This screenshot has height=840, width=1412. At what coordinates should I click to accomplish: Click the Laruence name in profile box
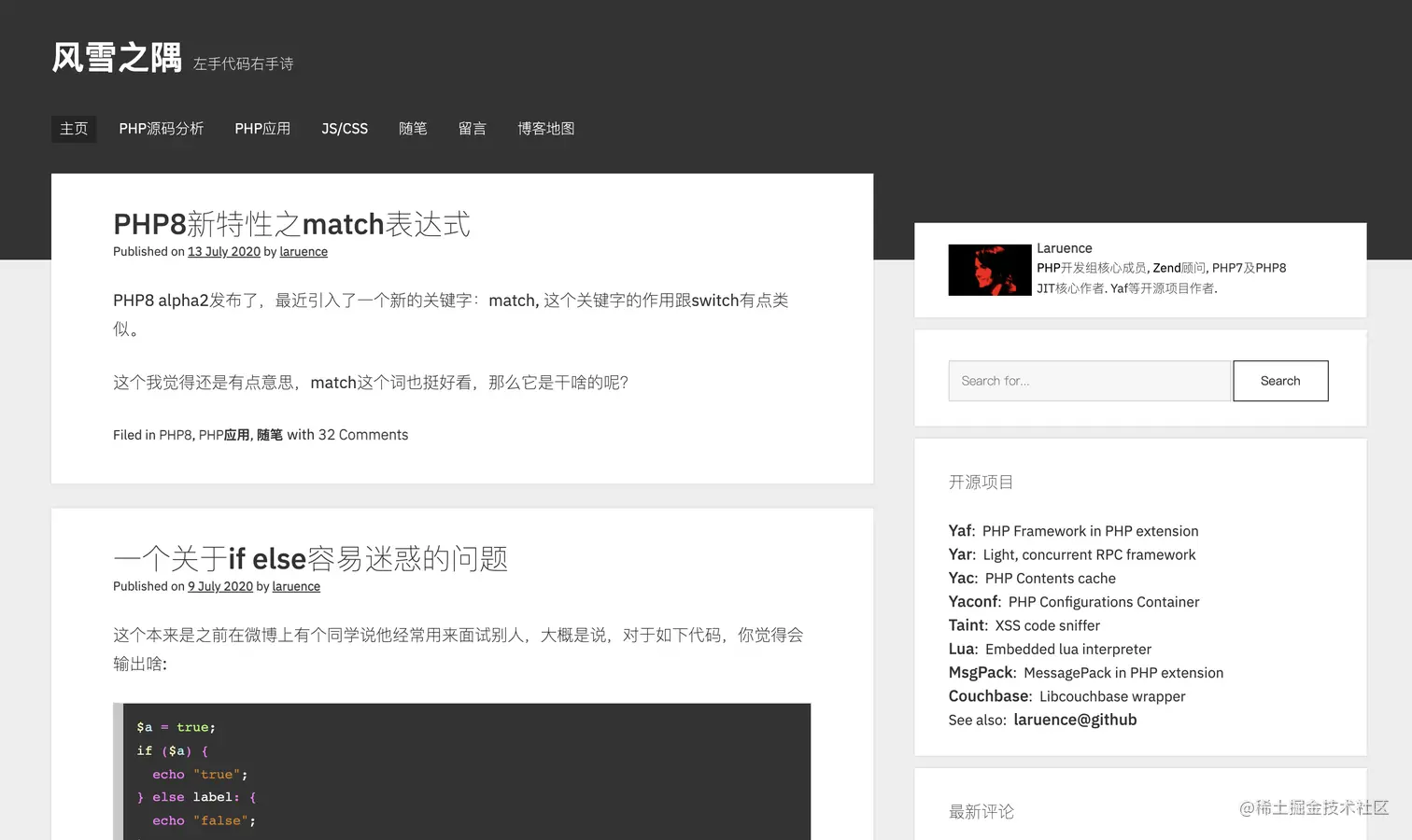pyautogui.click(x=1064, y=248)
